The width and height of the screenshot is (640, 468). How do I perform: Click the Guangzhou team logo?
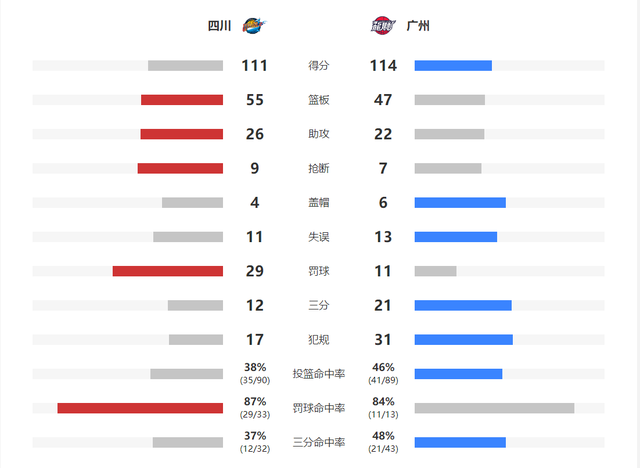pos(383,26)
